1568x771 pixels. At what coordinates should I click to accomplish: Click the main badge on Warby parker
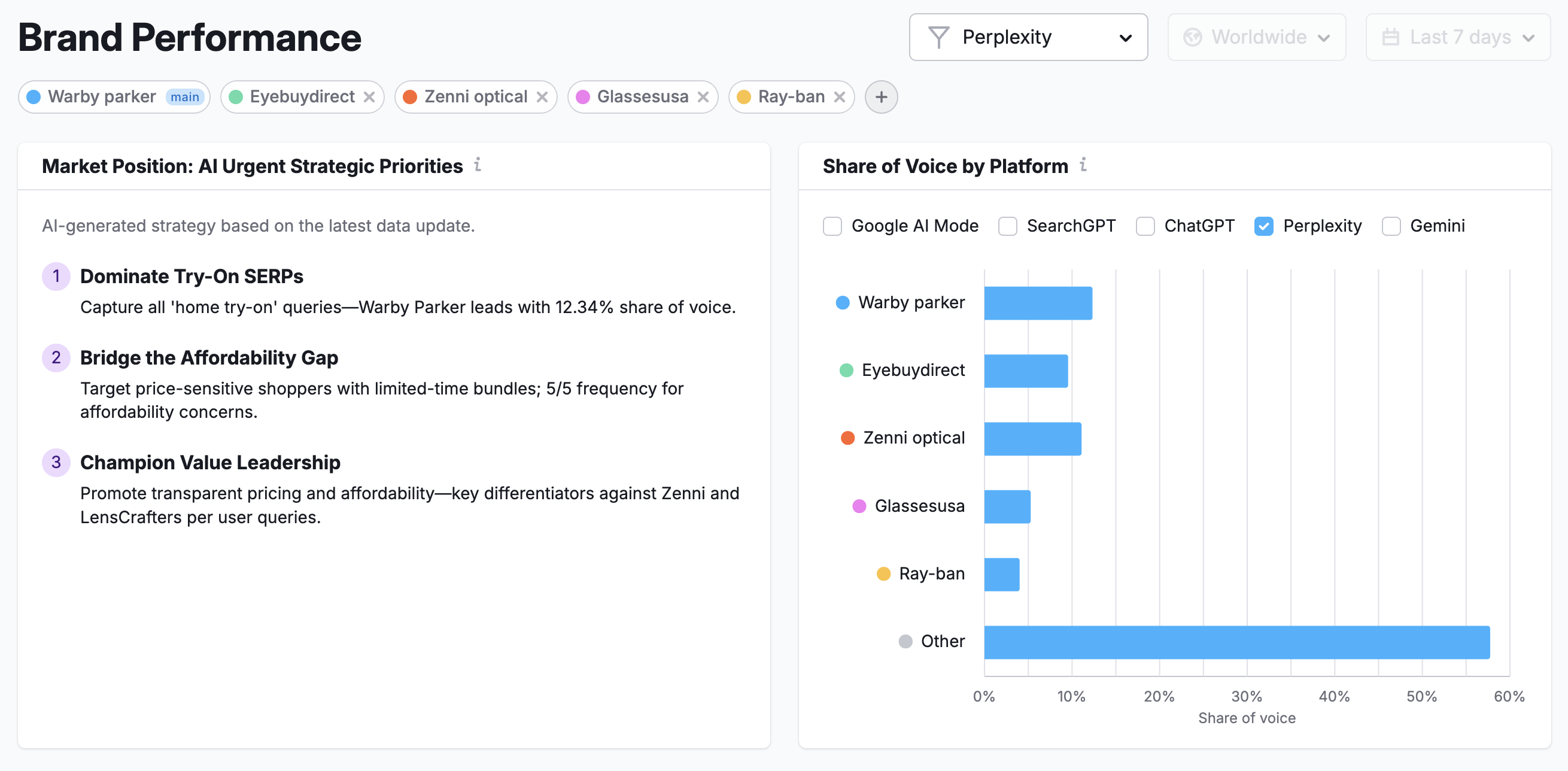tap(185, 96)
